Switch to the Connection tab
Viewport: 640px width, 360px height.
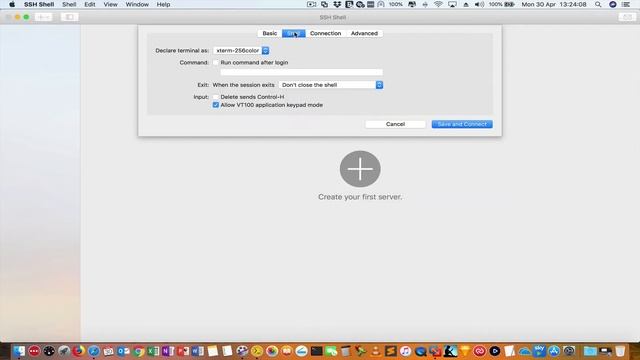point(325,33)
